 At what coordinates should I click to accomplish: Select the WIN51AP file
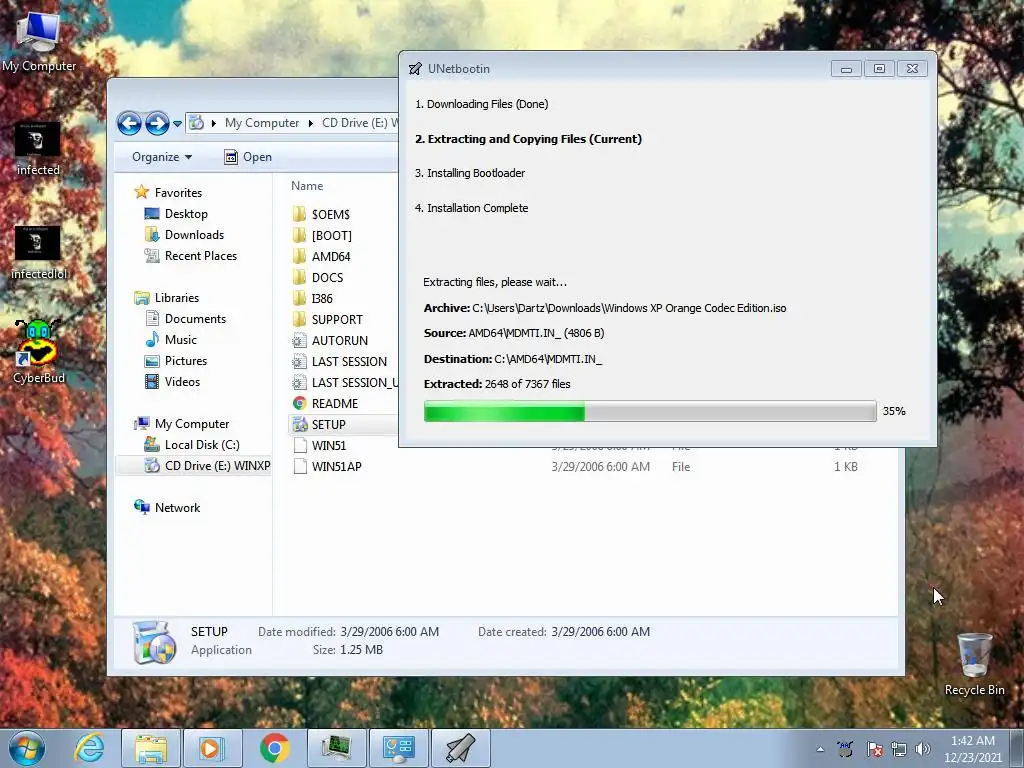tap(327, 466)
